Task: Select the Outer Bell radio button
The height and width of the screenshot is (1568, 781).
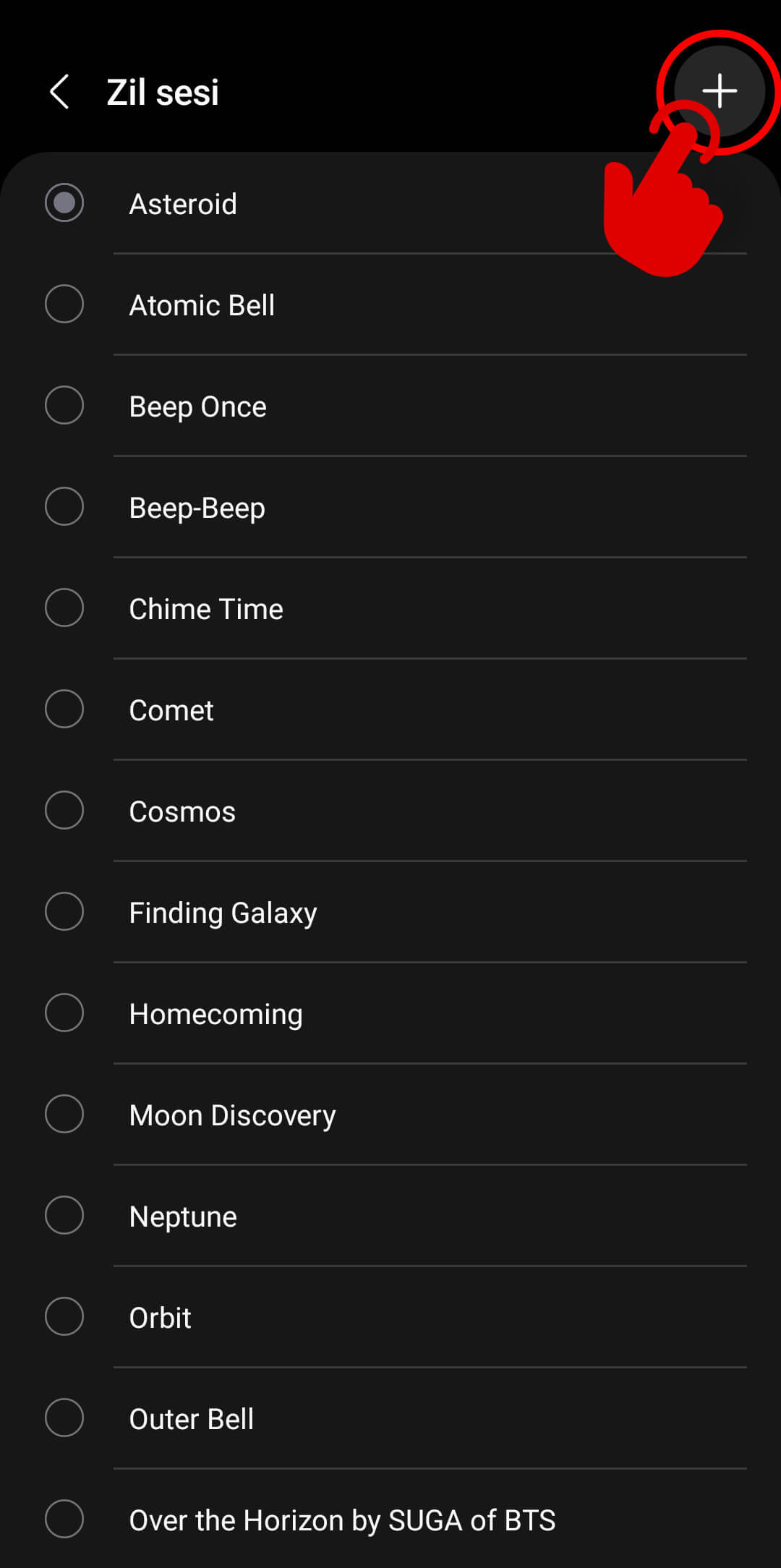Action: coord(64,1418)
